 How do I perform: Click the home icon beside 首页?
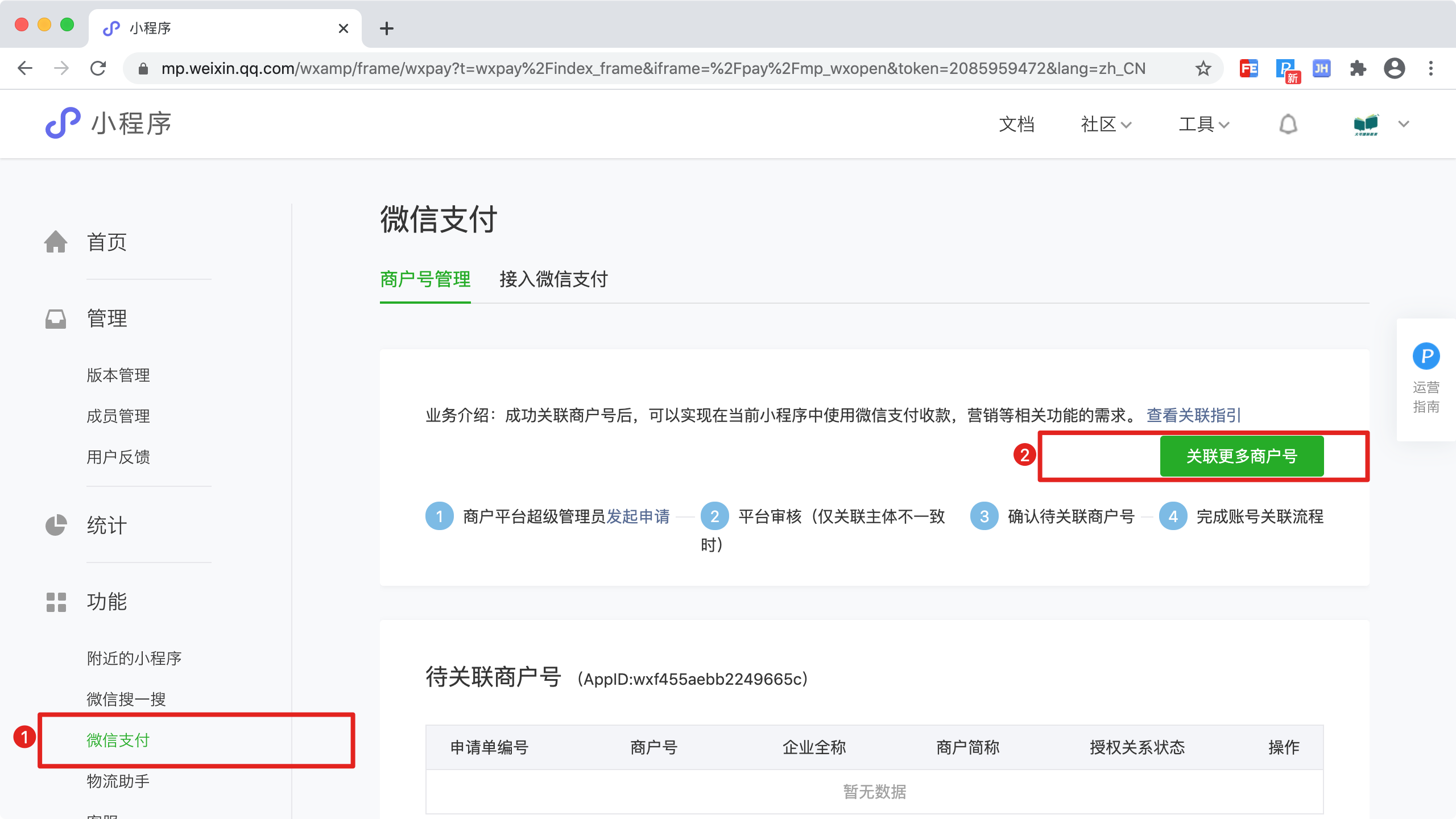[56, 242]
